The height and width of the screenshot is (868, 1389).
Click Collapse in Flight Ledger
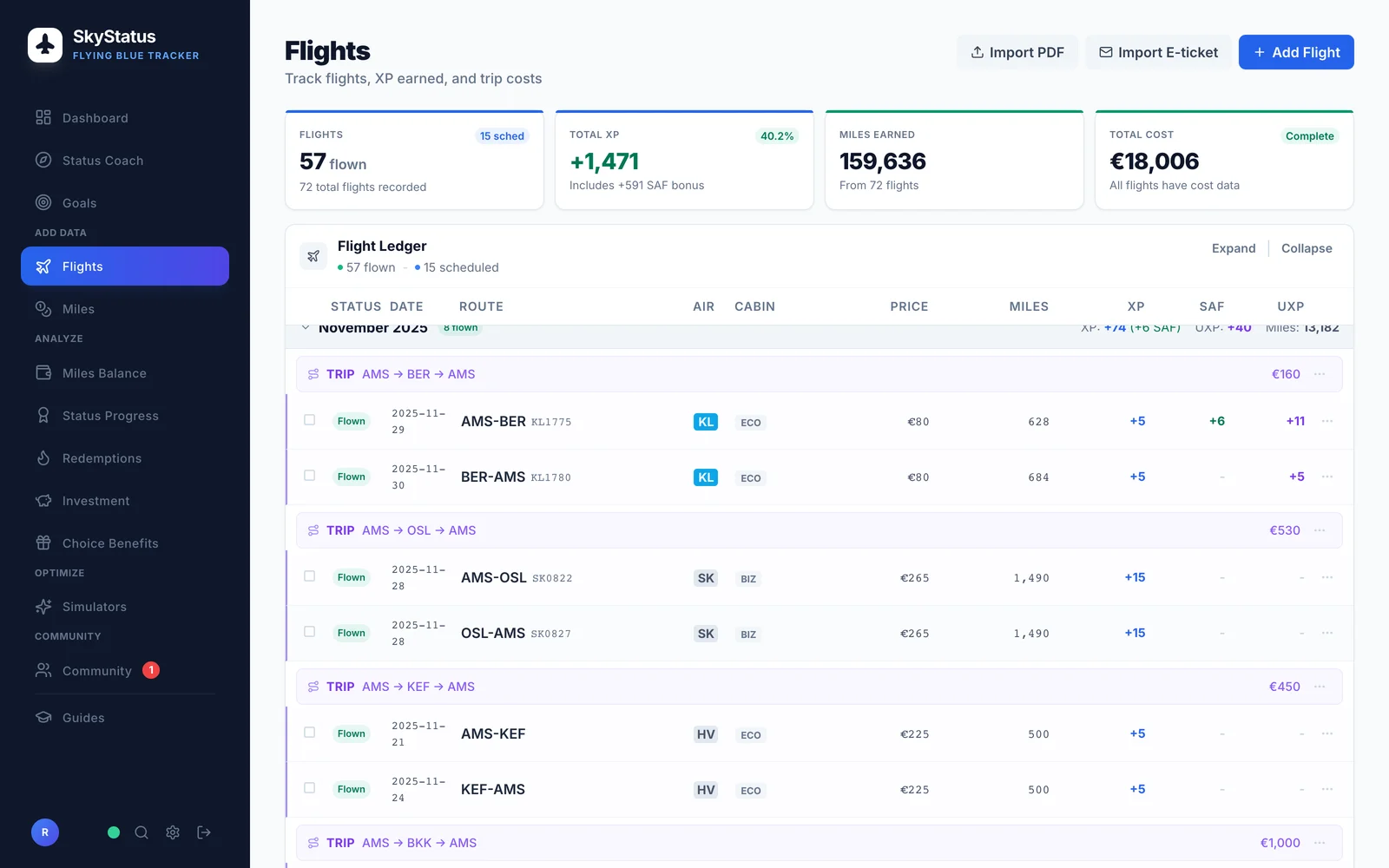[1307, 248]
